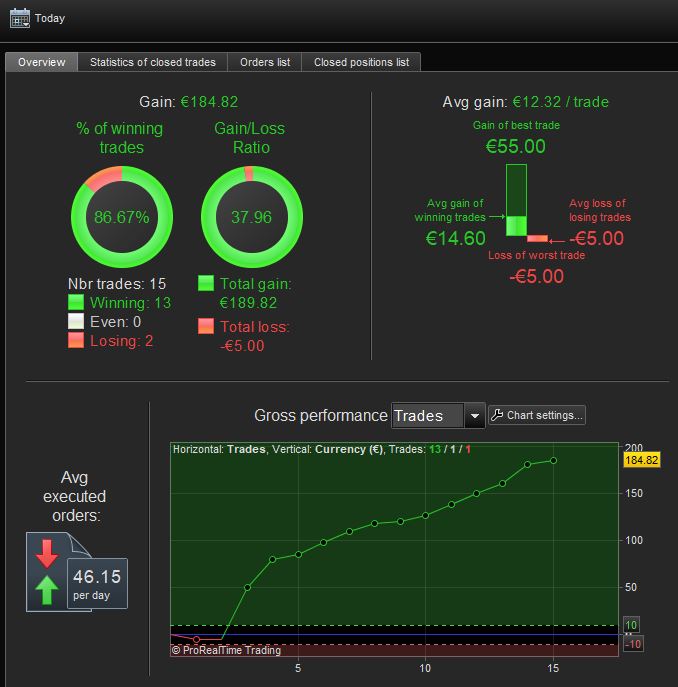
Task: Click the wrench icon in Chart settings
Action: tap(497, 415)
